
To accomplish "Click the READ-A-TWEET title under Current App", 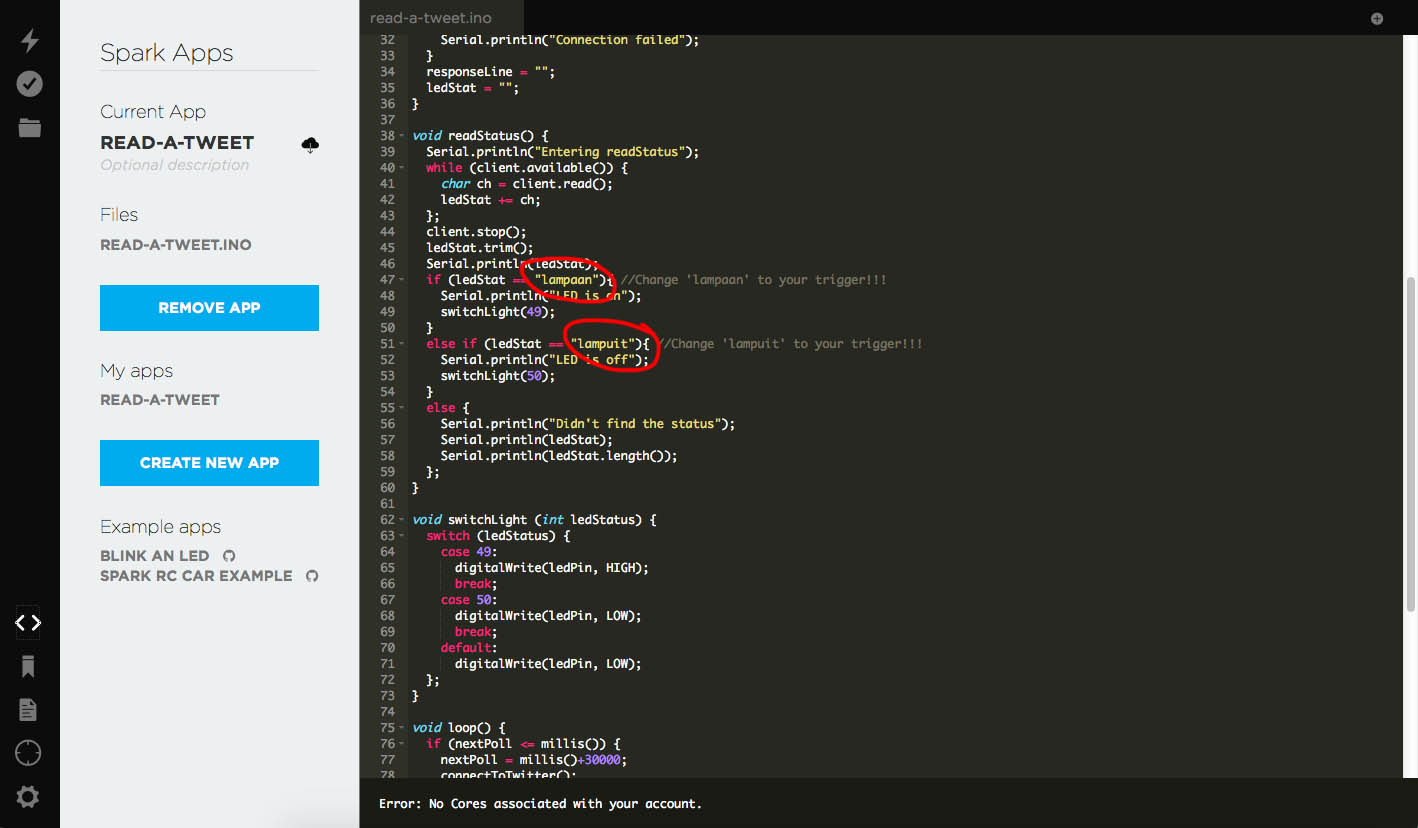I will point(177,142).
